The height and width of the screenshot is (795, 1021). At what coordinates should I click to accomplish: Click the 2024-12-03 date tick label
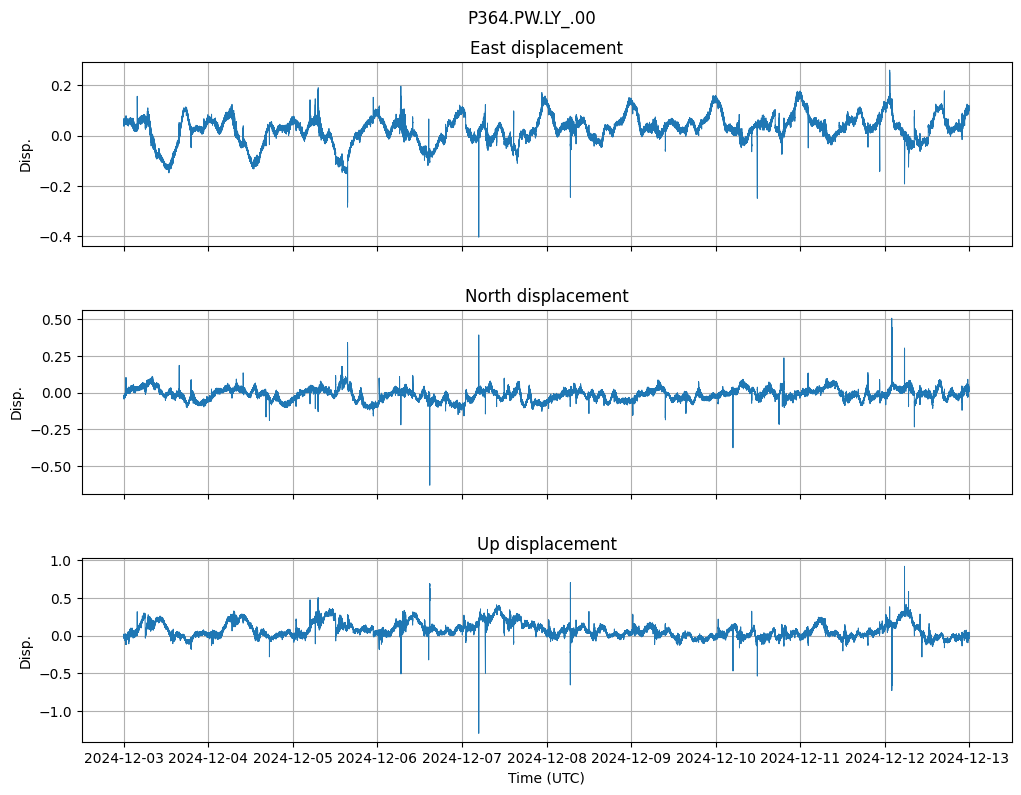pyautogui.click(x=124, y=759)
